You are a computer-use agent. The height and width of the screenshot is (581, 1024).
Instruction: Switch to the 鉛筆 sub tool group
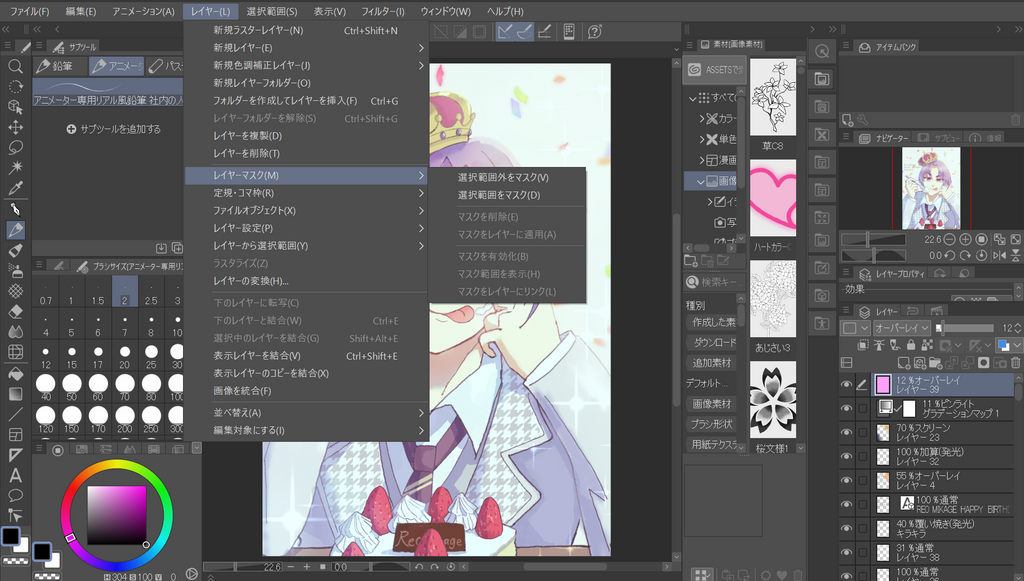(x=60, y=66)
